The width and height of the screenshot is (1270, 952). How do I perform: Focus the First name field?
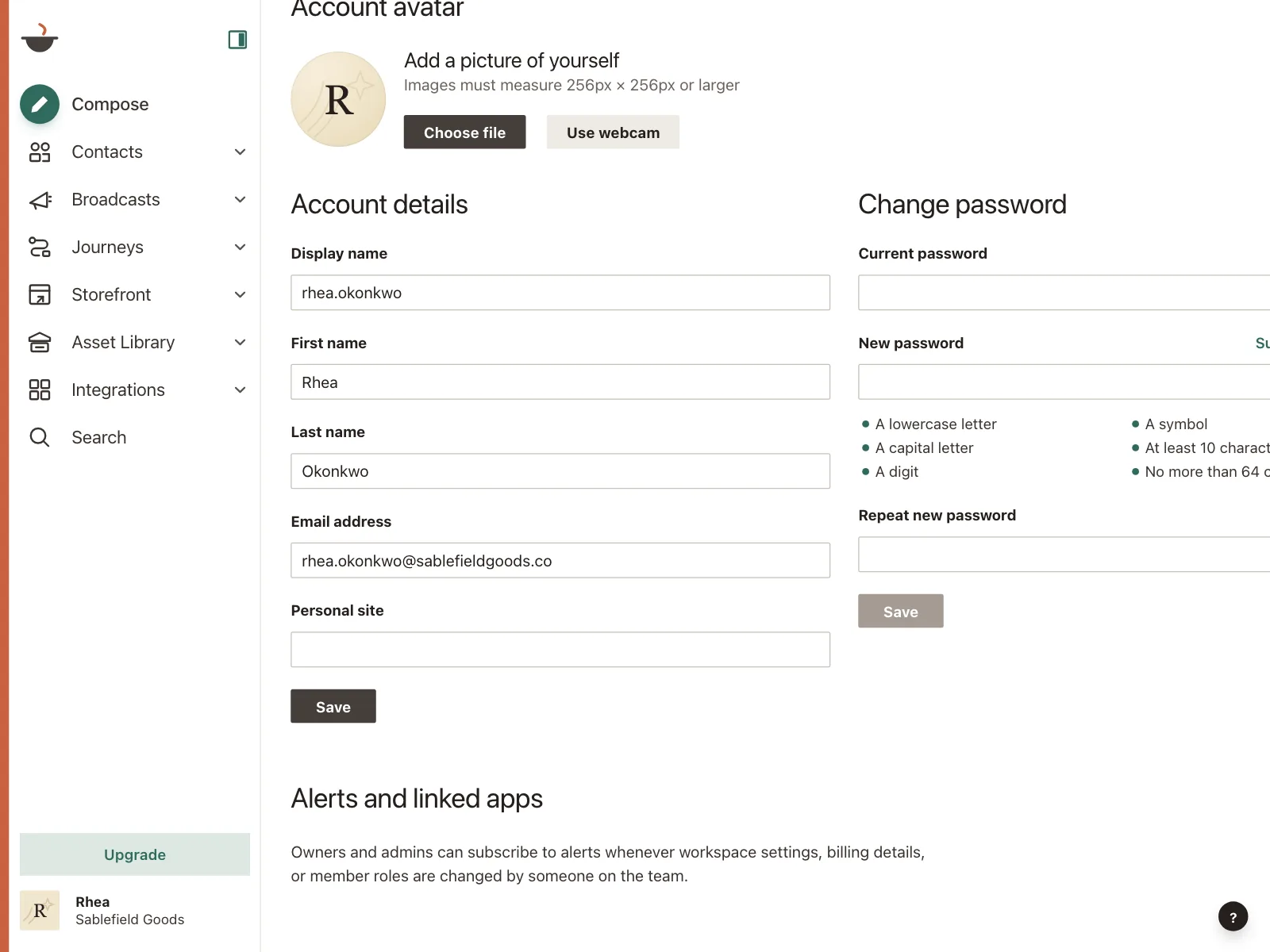tap(560, 382)
